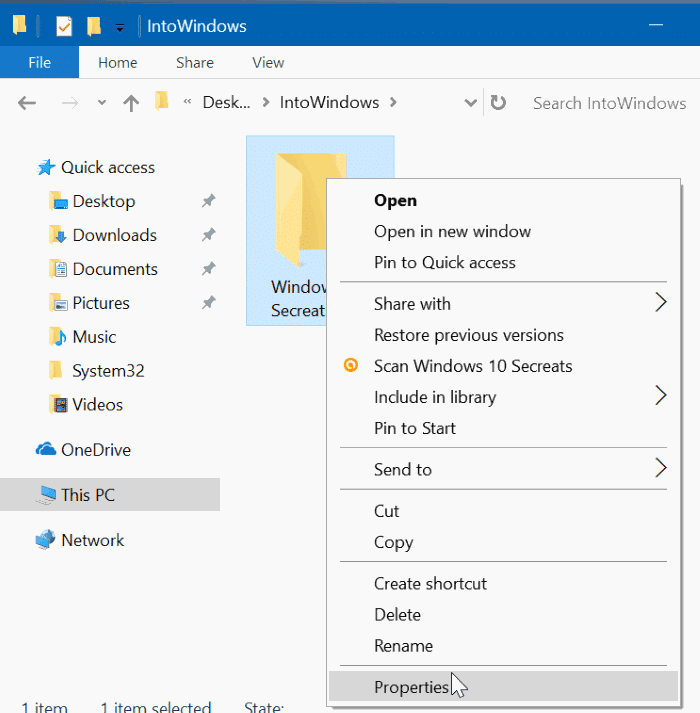Choose Pin to Quick access

[444, 262]
